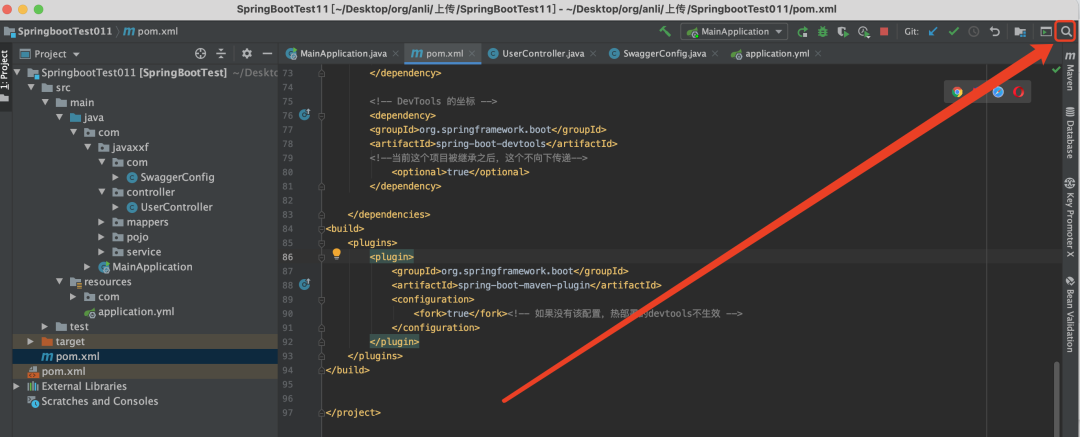Image resolution: width=1080 pixels, height=437 pixels.
Task: Run with Coverage using shield icon
Action: 843,32
